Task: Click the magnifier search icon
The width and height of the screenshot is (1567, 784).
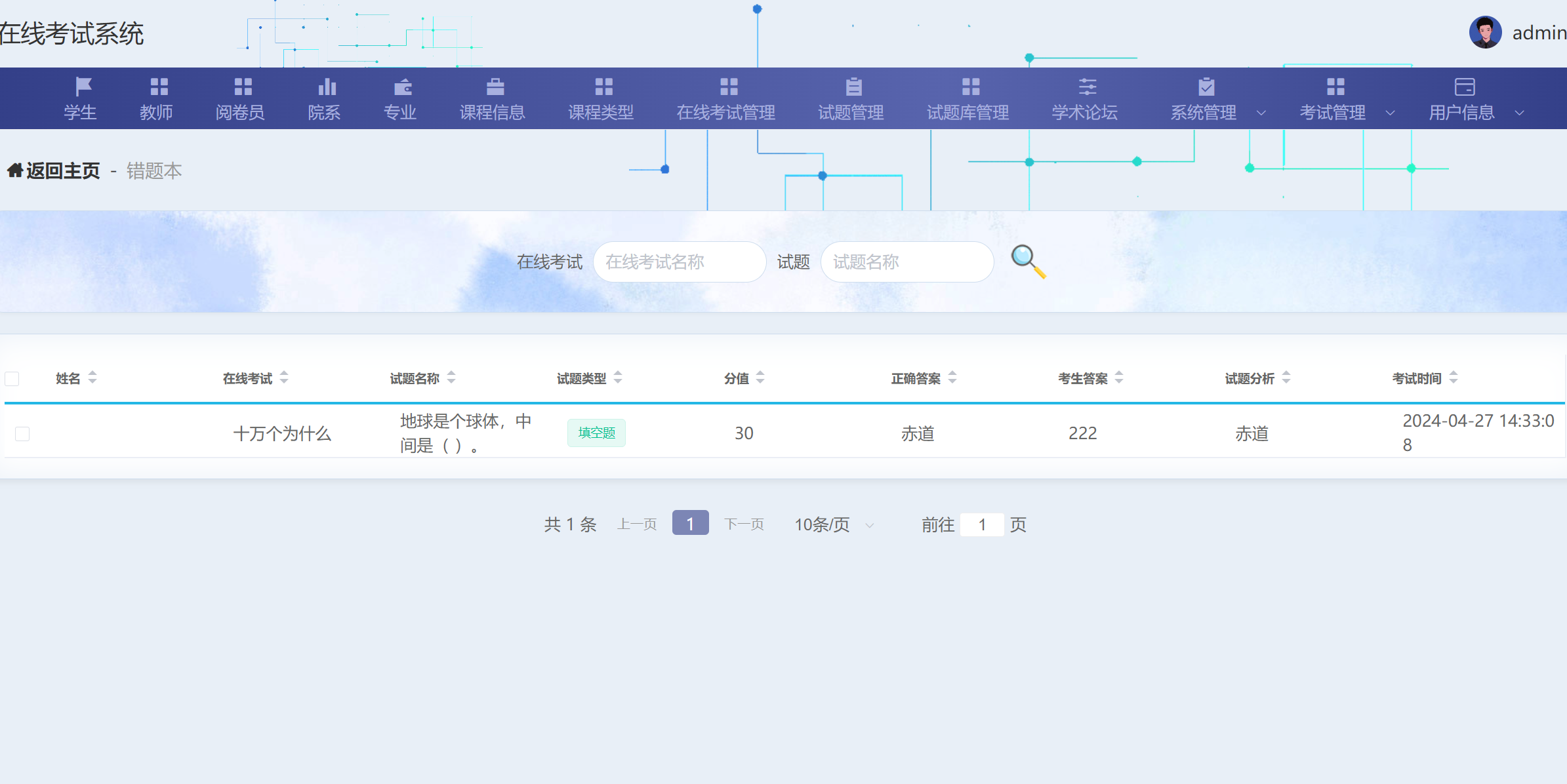Action: (1025, 261)
